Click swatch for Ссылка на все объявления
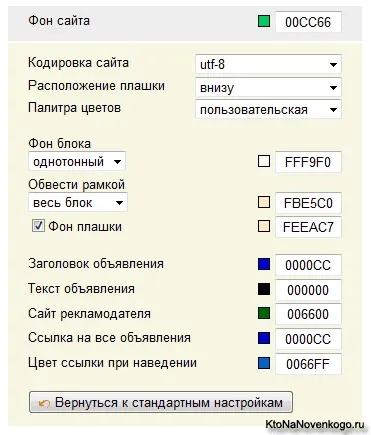 coord(264,338)
